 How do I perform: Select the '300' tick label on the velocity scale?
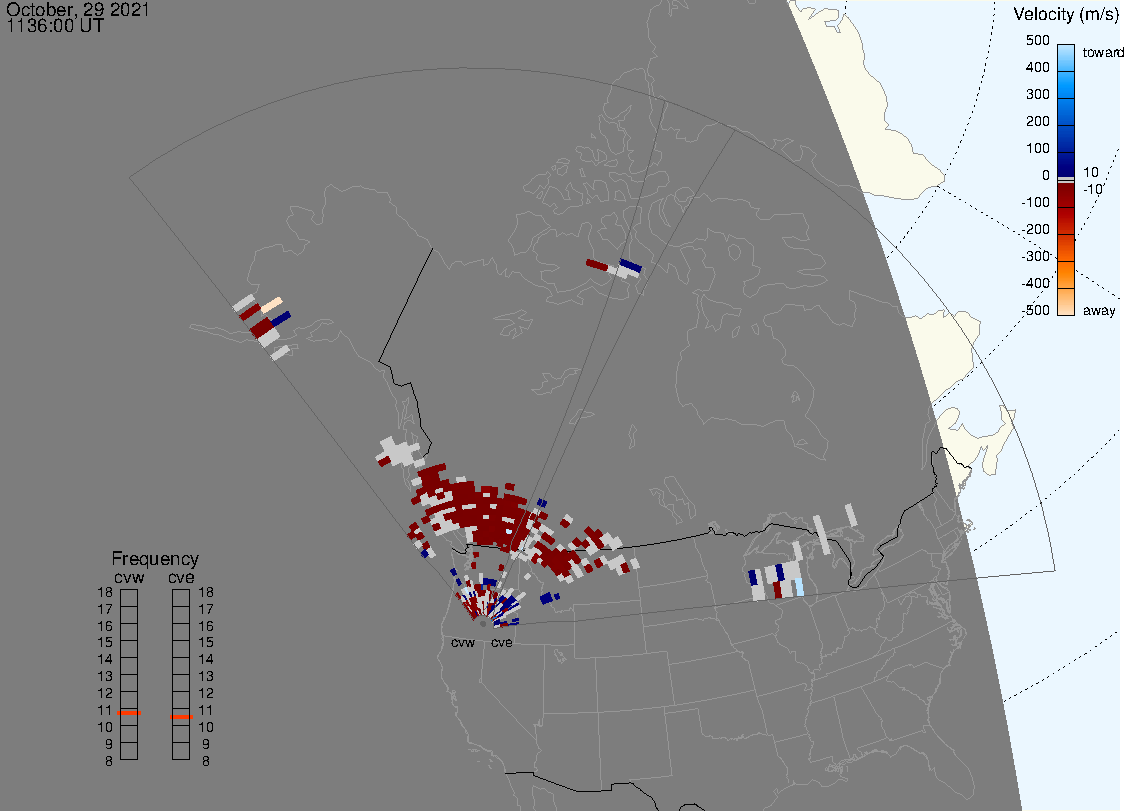pyautogui.click(x=1037, y=95)
